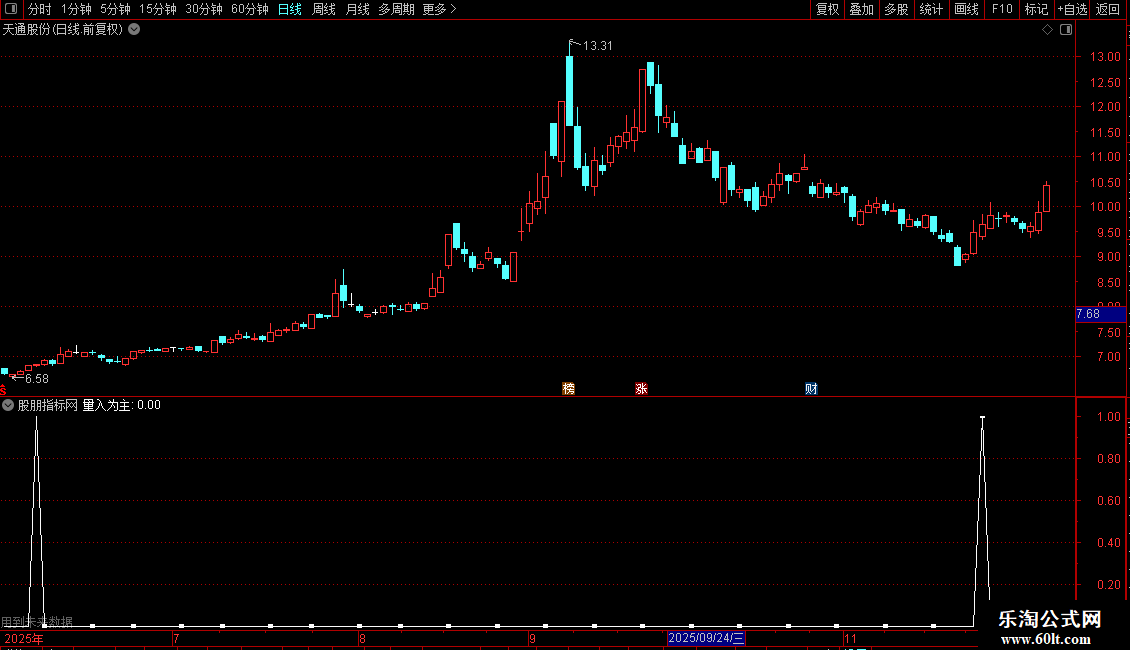Select the 30分钟 period tab
The image size is (1130, 650).
point(203,9)
